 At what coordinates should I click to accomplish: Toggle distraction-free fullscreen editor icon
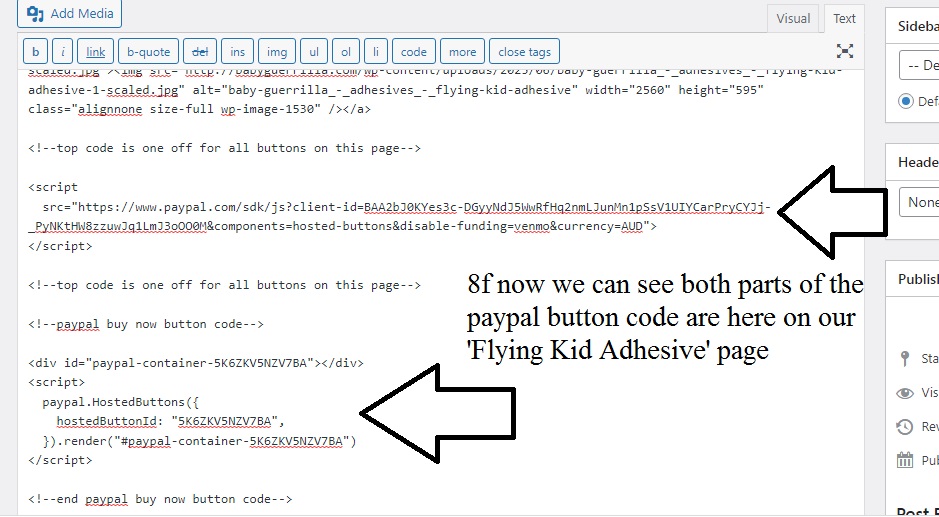click(844, 51)
